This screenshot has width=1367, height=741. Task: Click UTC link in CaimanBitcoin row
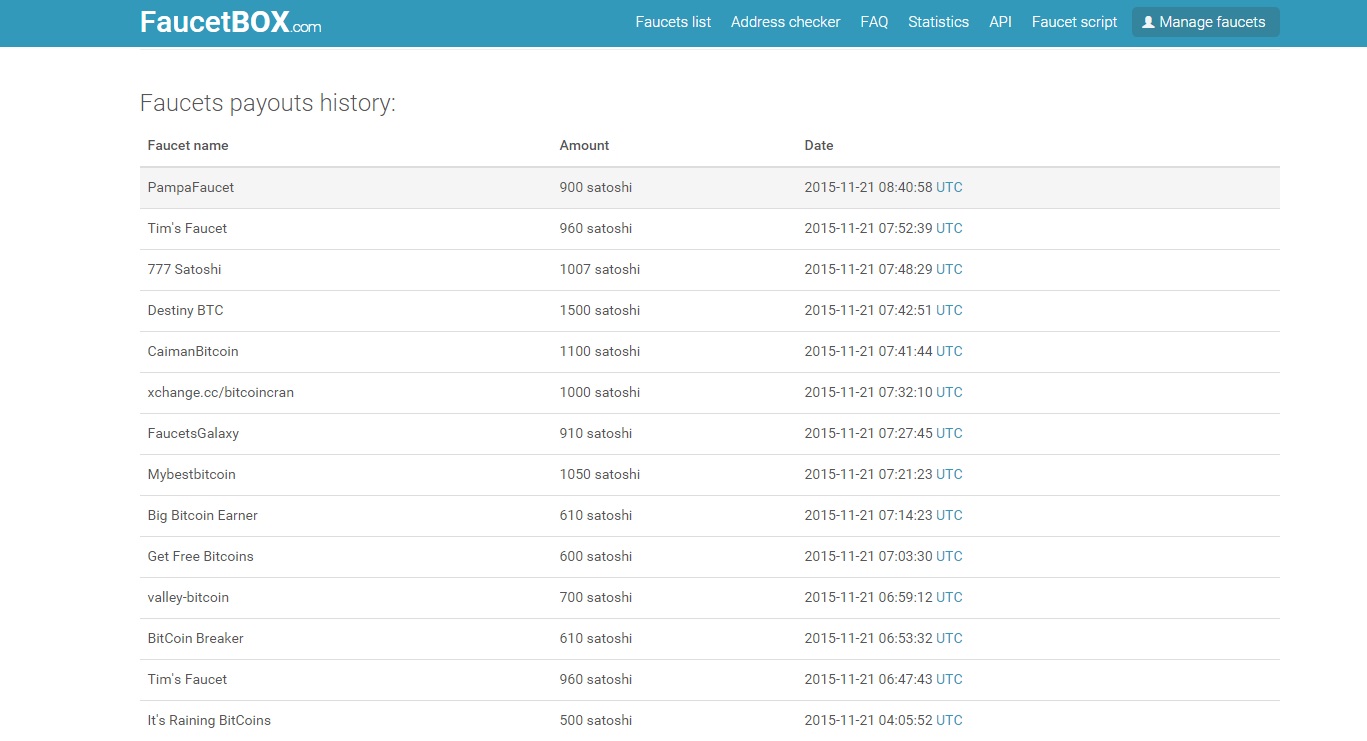949,351
